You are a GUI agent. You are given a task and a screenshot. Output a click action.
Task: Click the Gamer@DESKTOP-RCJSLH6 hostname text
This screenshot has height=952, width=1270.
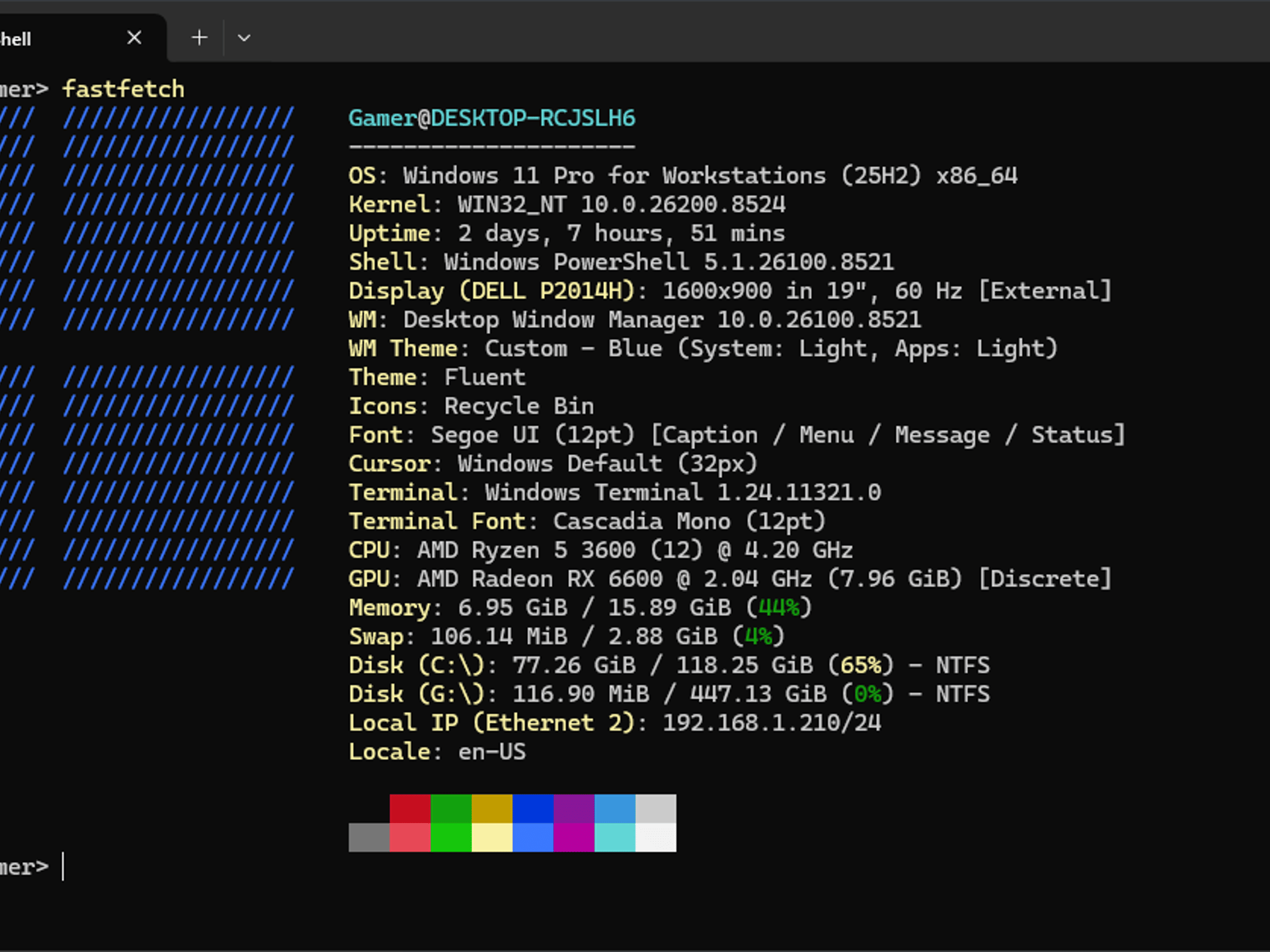(492, 118)
